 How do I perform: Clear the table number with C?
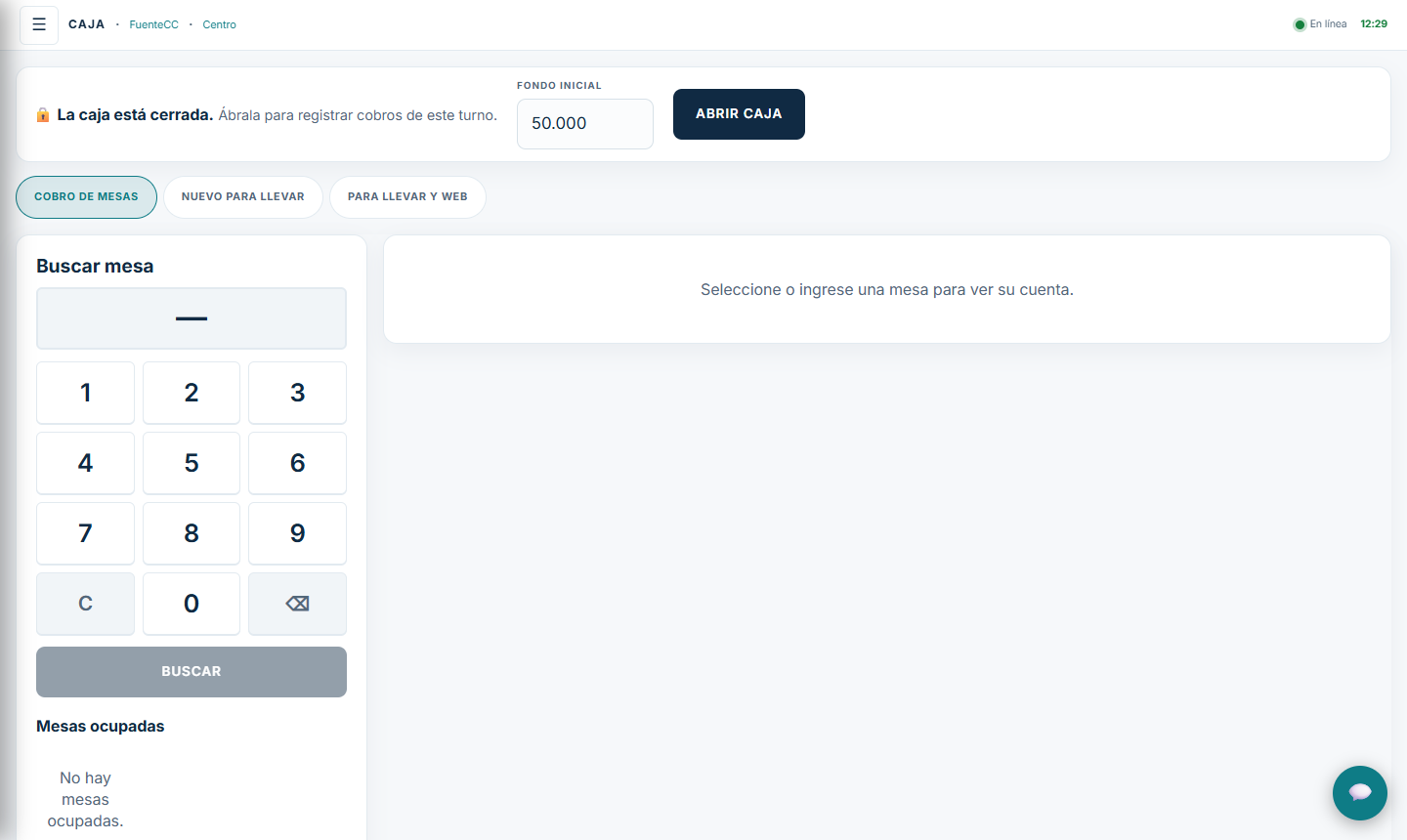(85, 604)
